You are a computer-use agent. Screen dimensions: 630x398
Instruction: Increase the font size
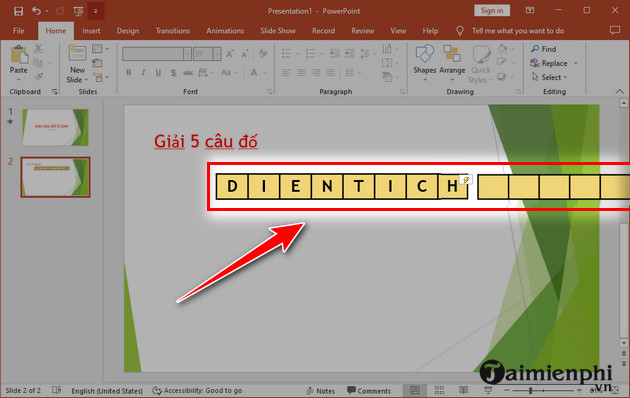point(229,54)
